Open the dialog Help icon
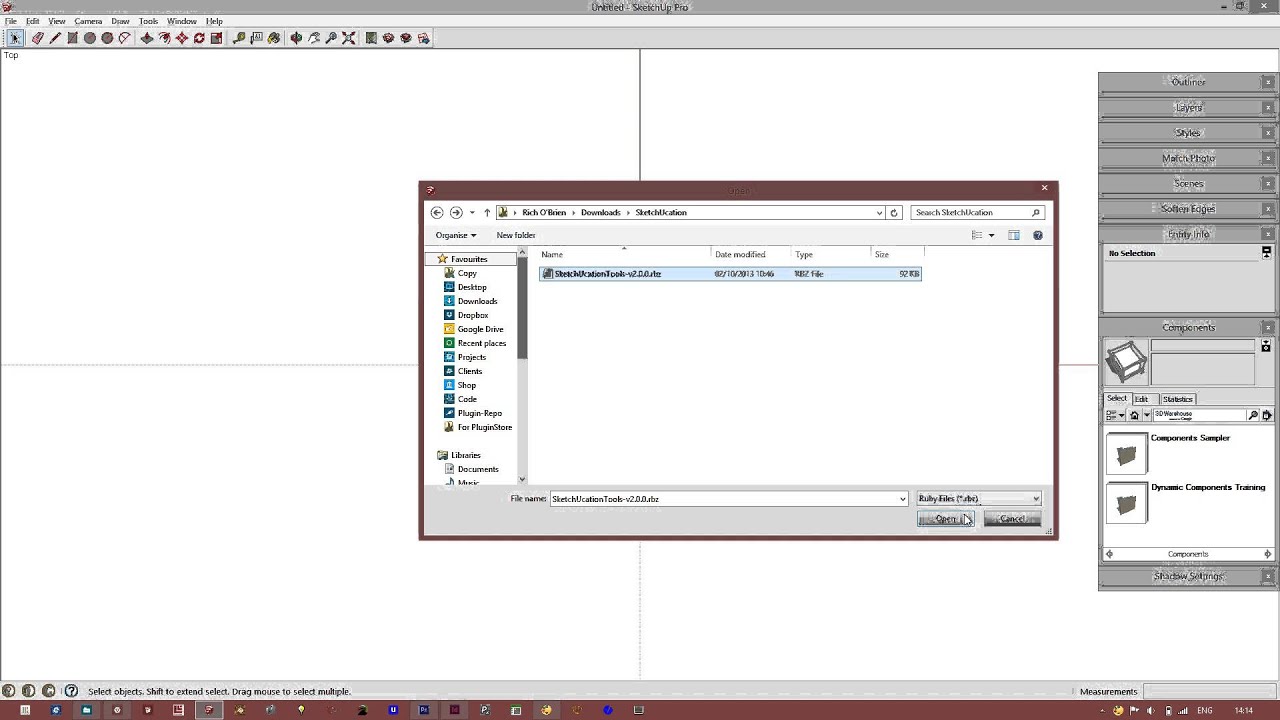 click(1037, 235)
